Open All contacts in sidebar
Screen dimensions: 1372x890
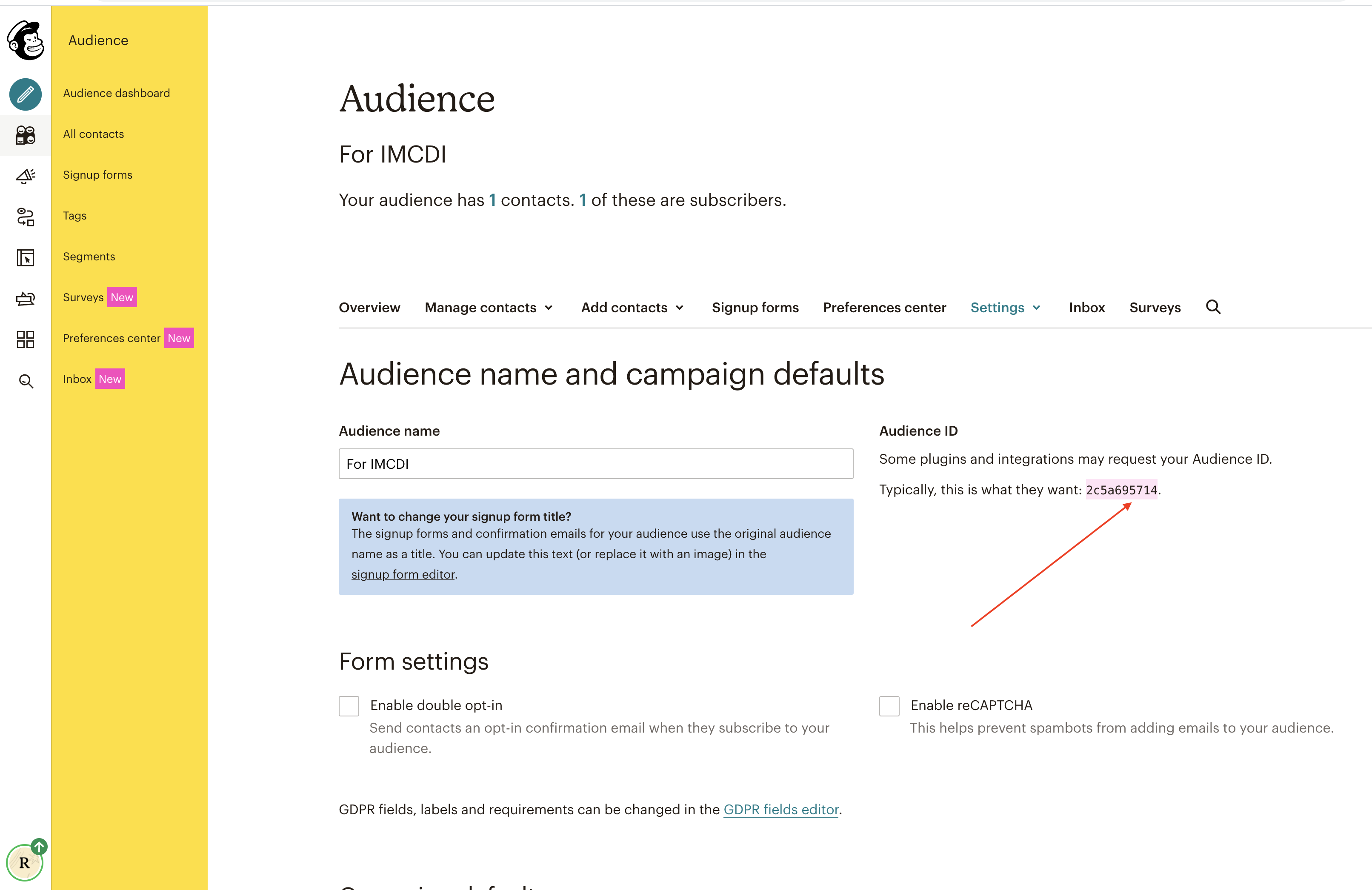93,134
